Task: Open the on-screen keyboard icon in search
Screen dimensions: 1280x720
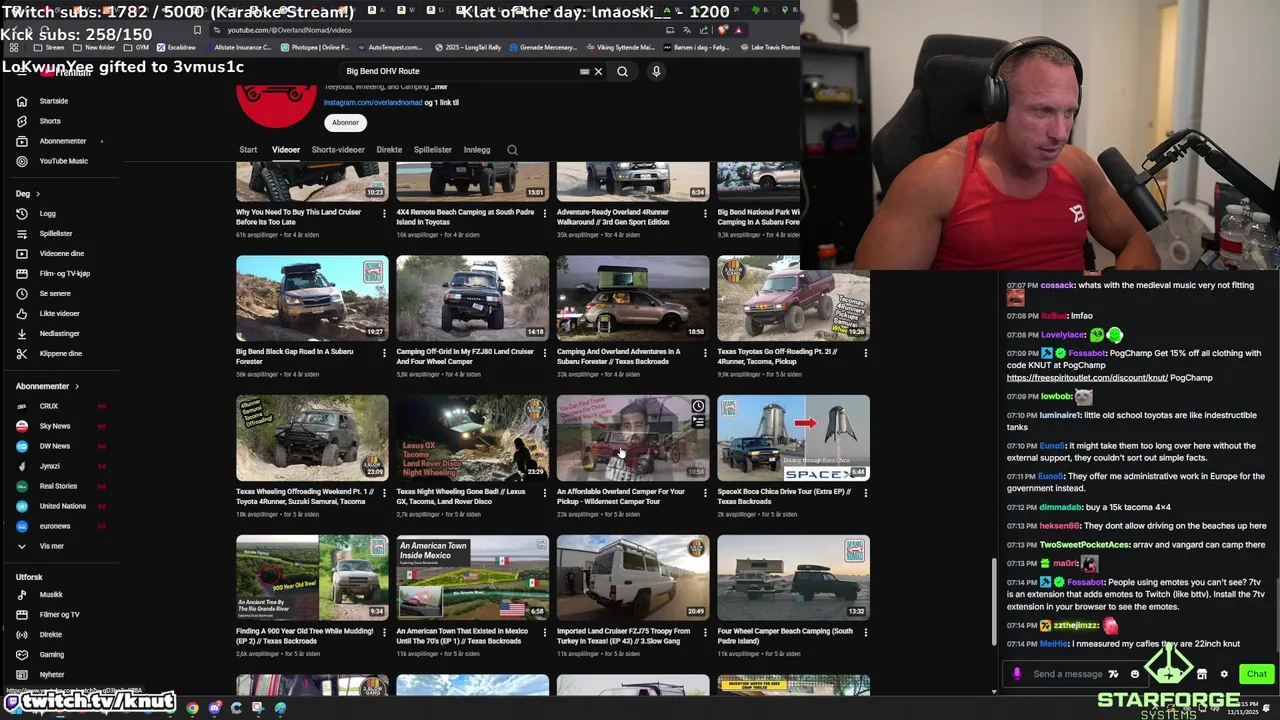Action: (x=585, y=71)
